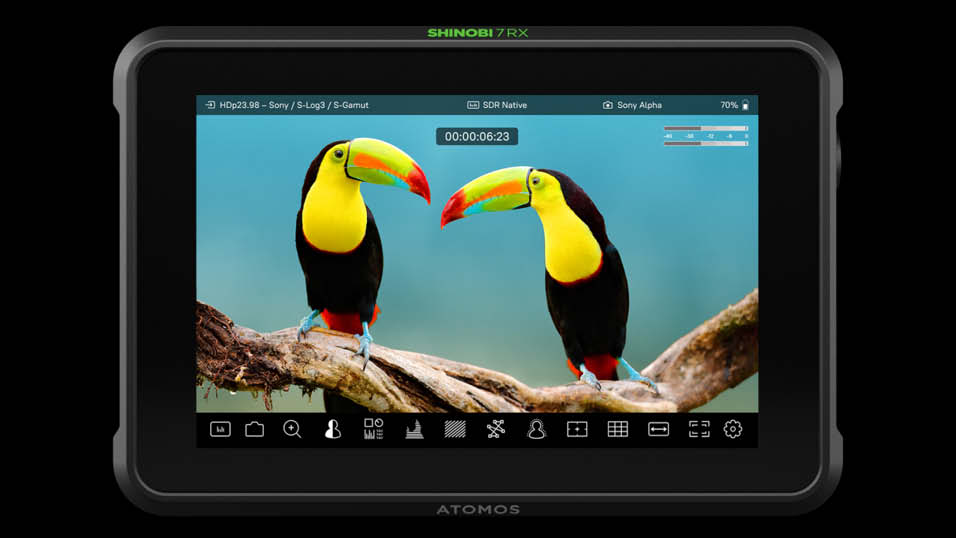Screen dimensions: 956x538
Task: Tap the battery icon next to 70%
Action: tap(745, 105)
